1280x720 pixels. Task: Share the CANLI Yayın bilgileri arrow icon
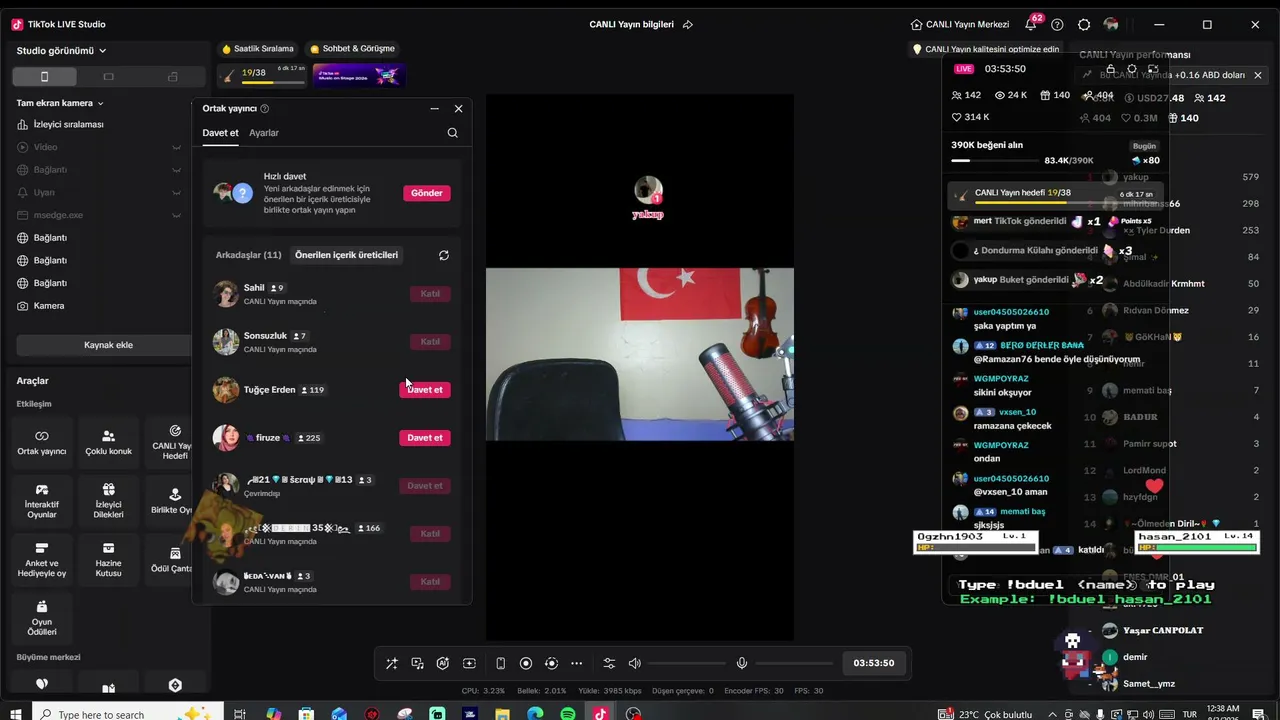687,25
